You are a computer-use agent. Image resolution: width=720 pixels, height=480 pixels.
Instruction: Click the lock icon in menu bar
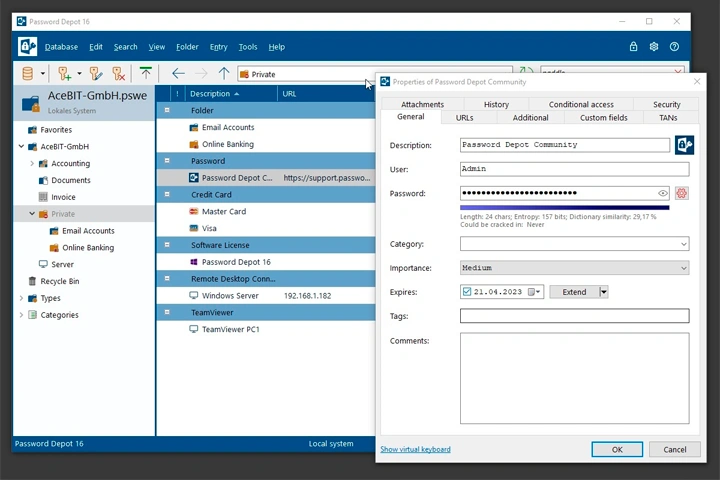(x=633, y=46)
